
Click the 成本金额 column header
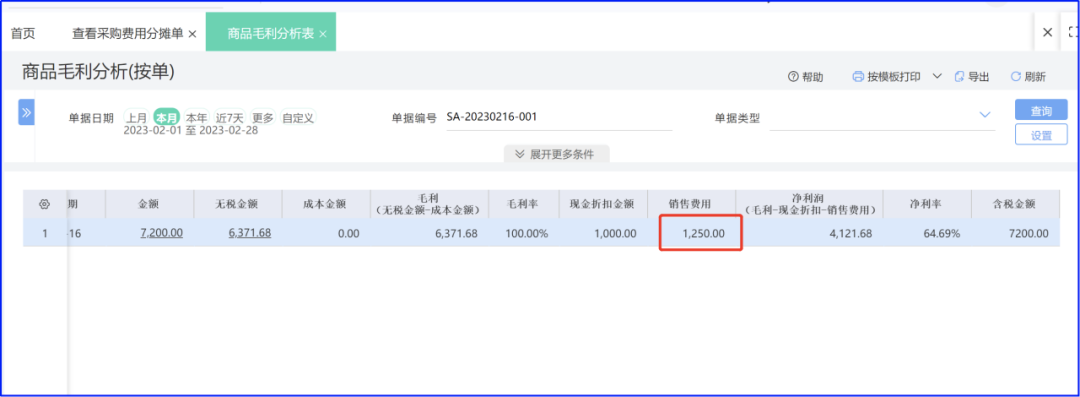point(326,204)
